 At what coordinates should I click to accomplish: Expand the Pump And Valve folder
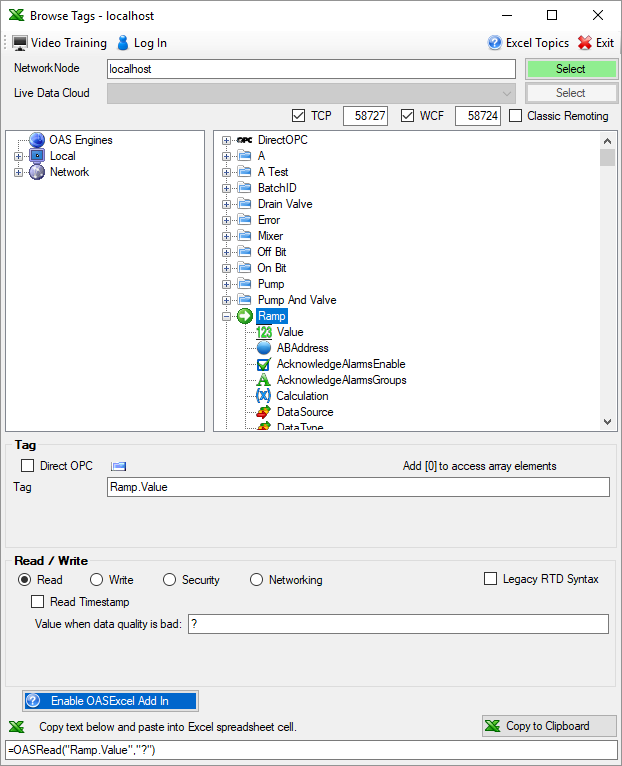click(227, 300)
